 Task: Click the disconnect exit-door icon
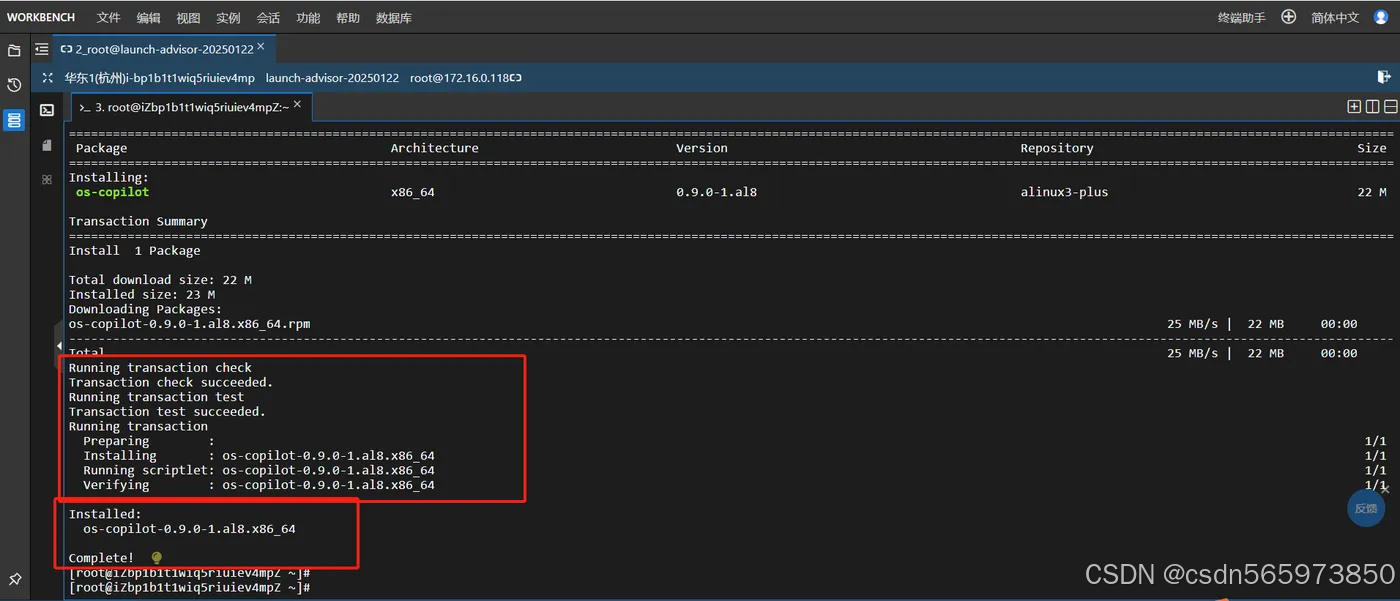(x=1384, y=77)
